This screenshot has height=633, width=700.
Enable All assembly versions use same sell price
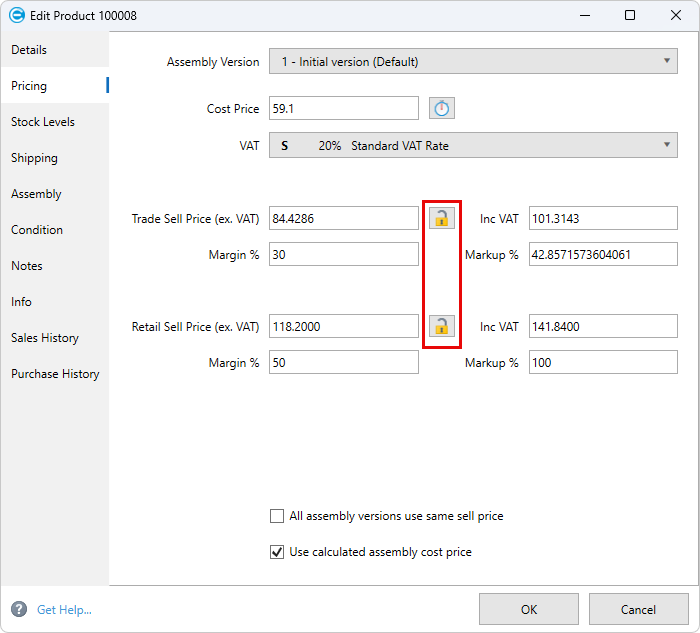[x=277, y=517]
